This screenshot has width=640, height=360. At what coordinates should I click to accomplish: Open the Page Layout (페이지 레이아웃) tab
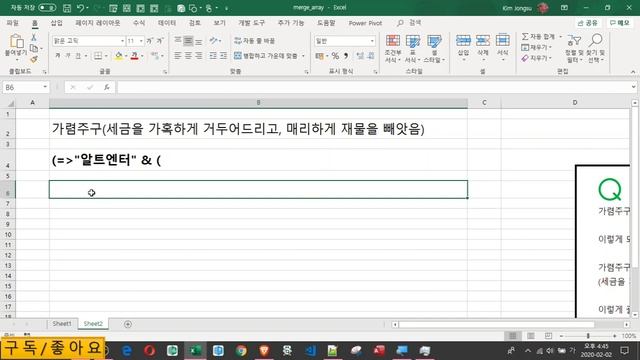98,23
